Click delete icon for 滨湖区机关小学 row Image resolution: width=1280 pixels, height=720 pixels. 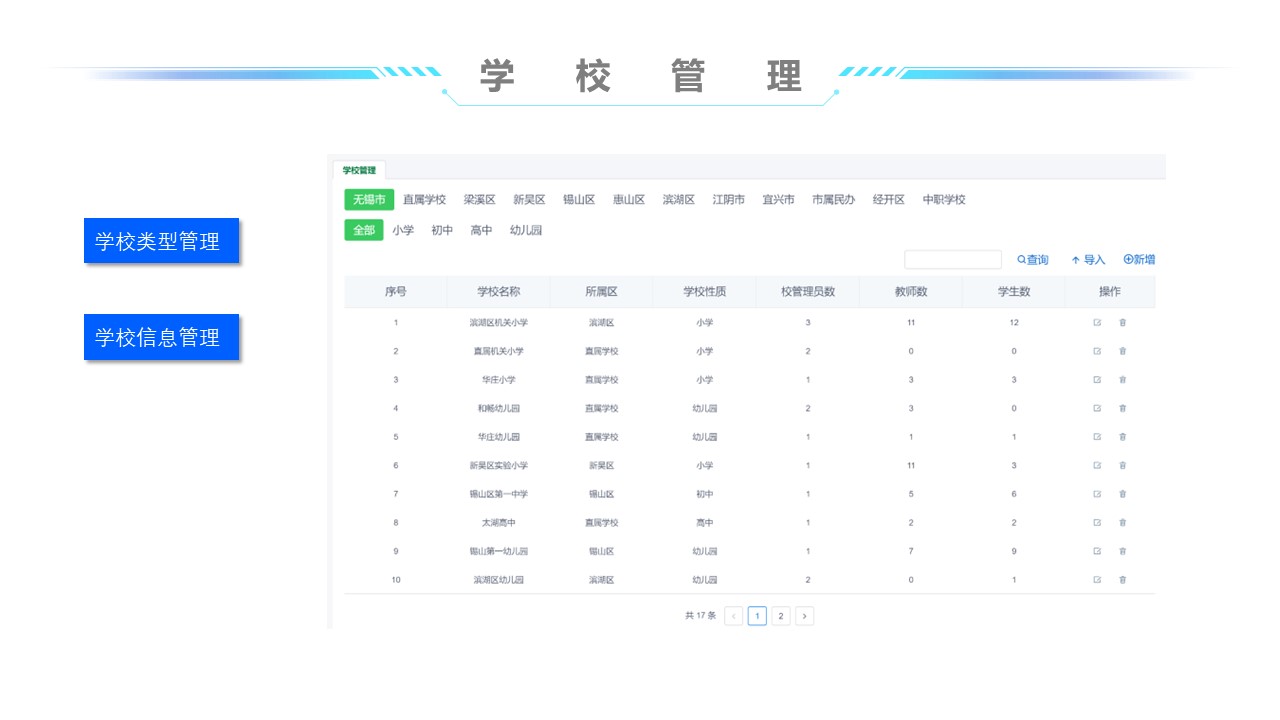tap(1122, 323)
